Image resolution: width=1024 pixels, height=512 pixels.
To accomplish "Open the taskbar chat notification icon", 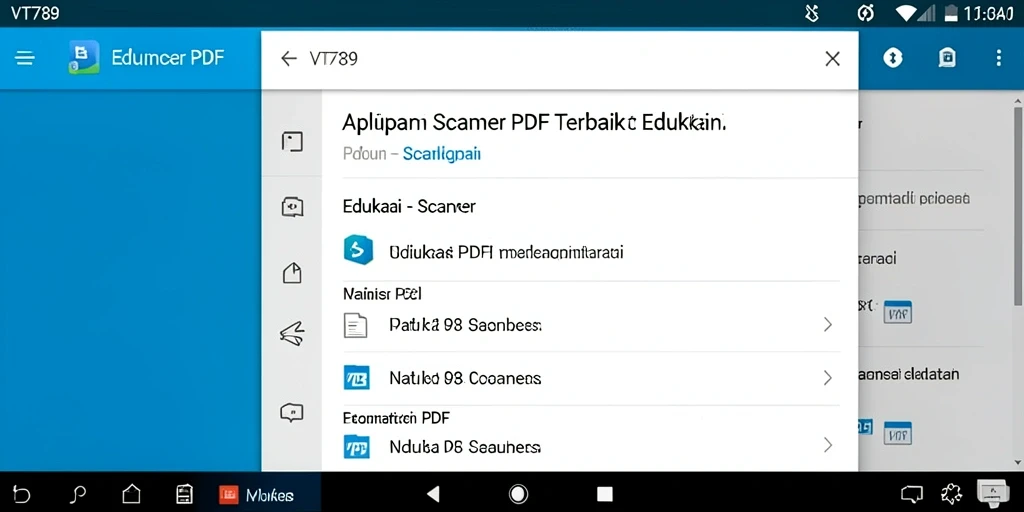I will coord(911,494).
